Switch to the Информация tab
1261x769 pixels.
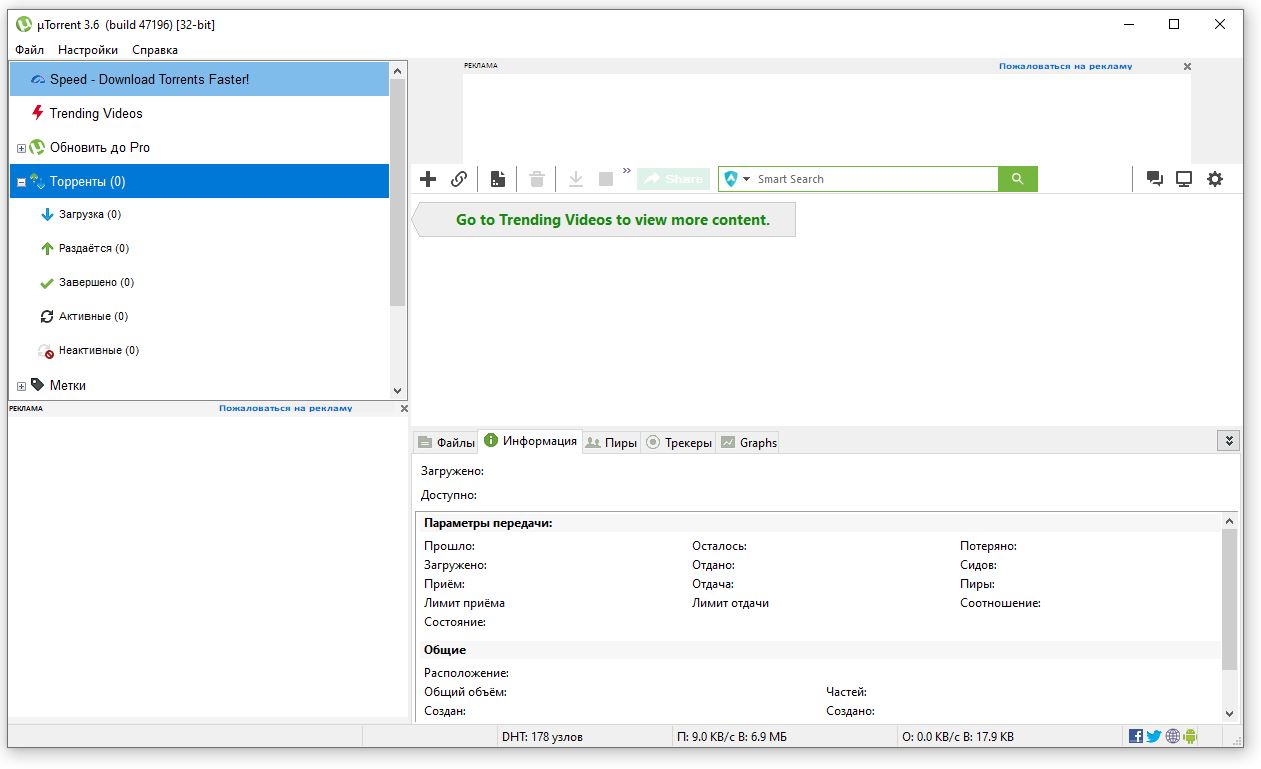[x=530, y=441]
